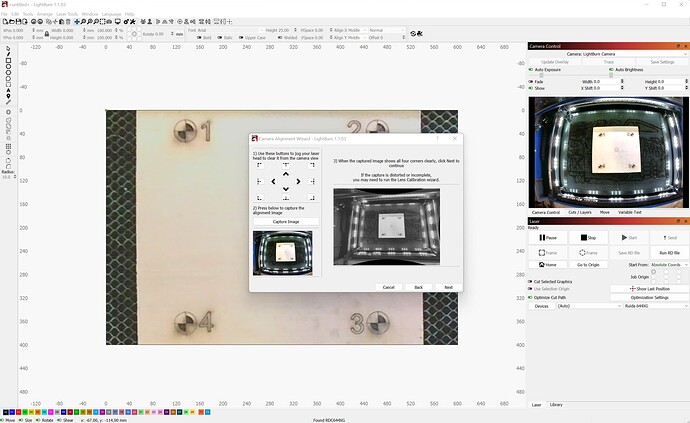Screen dimensions: 690x423
Task: Open the Normal text mode dropdown
Action: coord(387,30)
